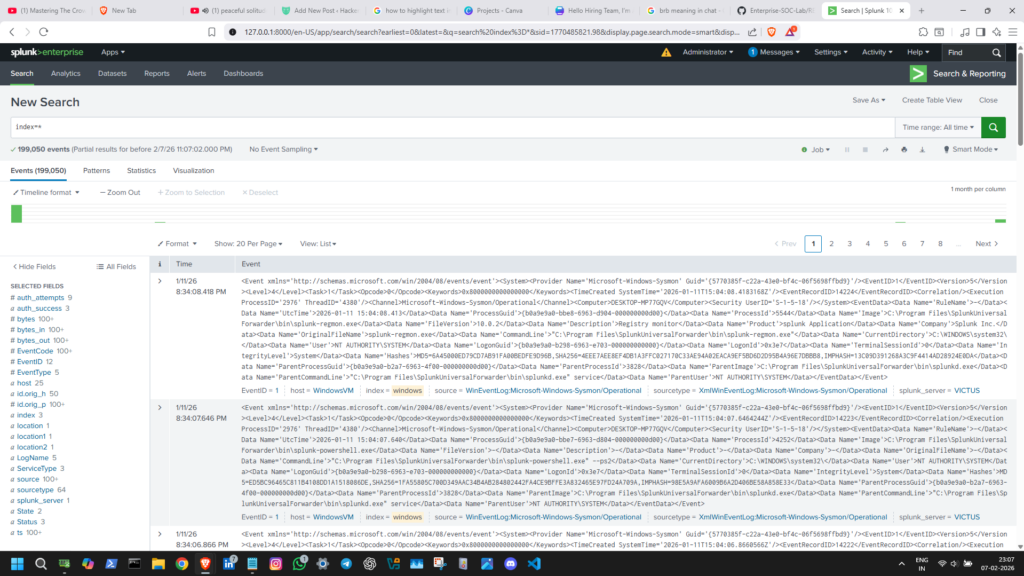Click the large green timeline bar
Viewport: 1024px width, 576px height.
pyautogui.click(x=16, y=213)
